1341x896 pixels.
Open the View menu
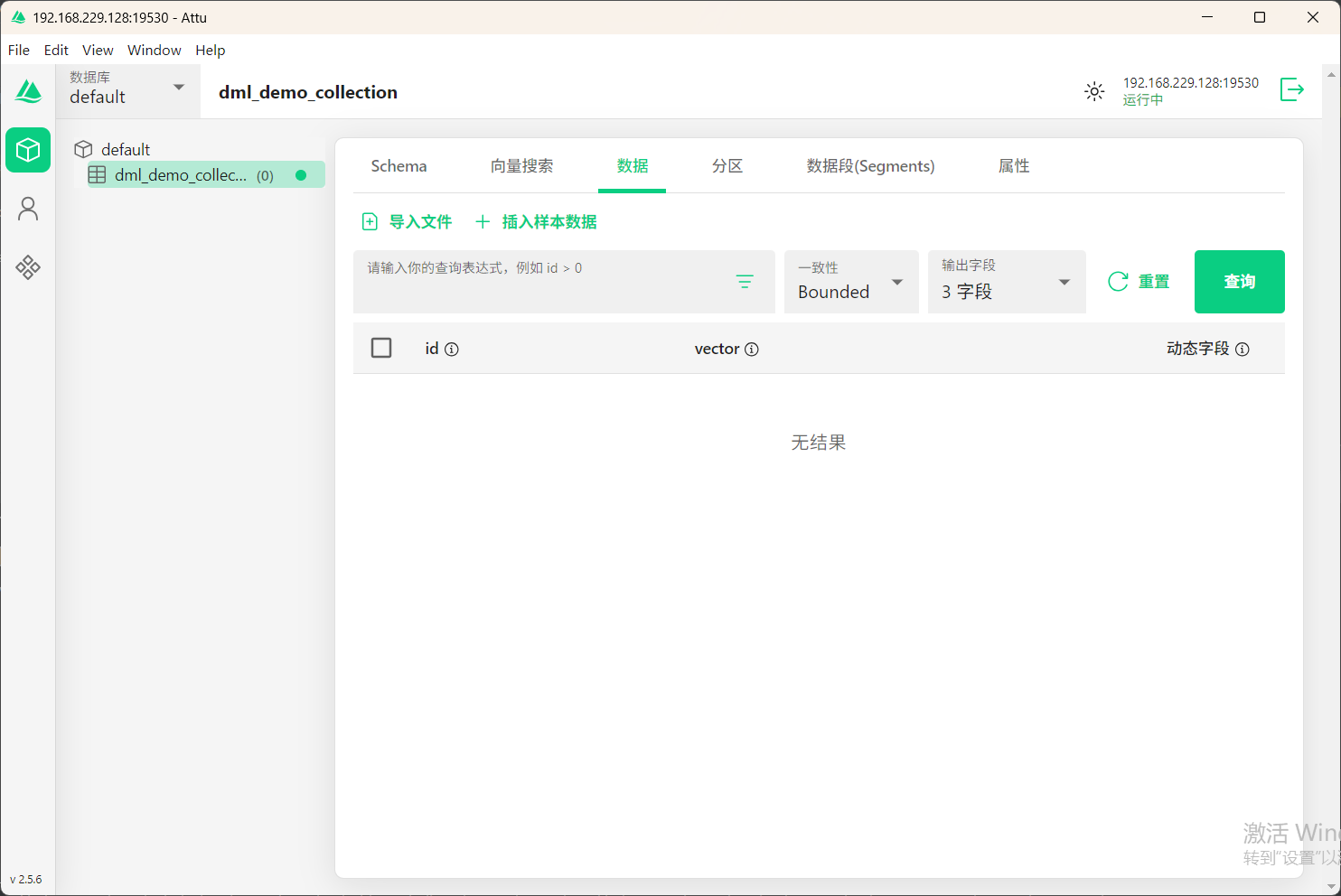click(x=98, y=50)
